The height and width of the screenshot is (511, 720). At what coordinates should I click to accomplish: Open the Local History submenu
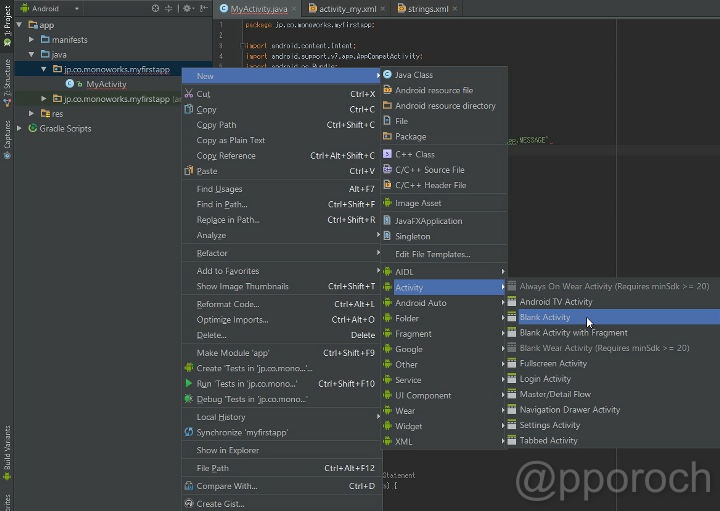point(281,417)
